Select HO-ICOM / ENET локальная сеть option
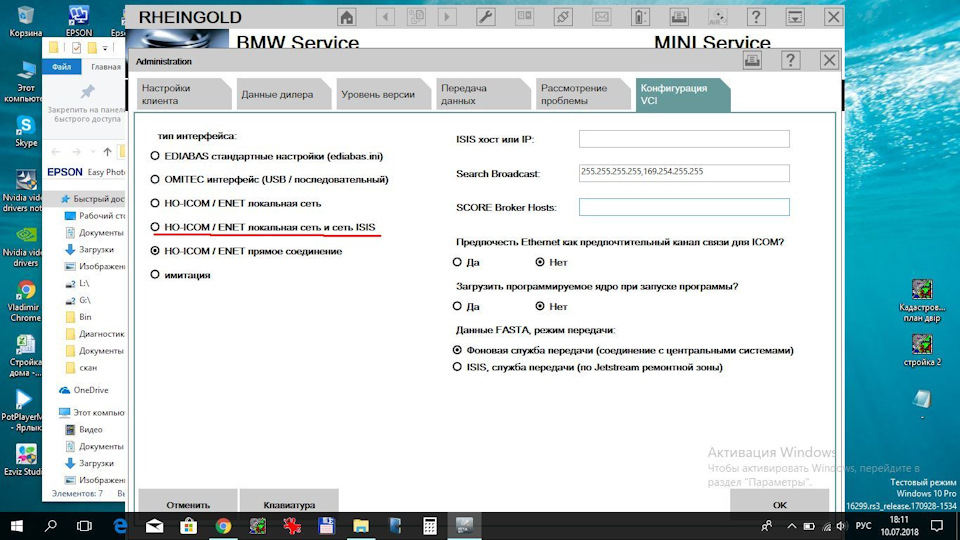960x540 pixels. (155, 203)
